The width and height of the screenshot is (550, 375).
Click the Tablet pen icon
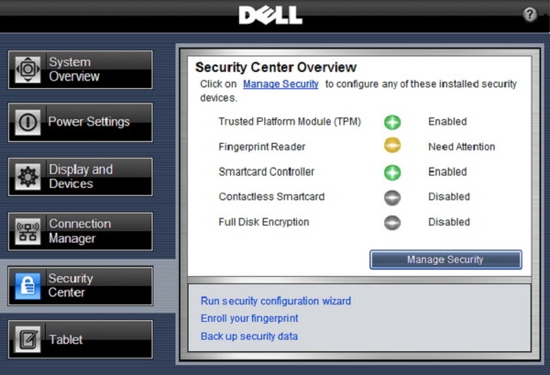(28, 339)
